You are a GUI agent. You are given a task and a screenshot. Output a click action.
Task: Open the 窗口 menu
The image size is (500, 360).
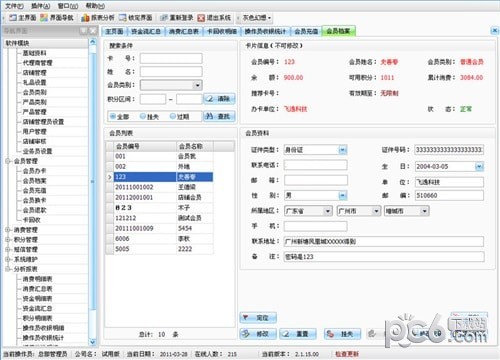coord(68,6)
